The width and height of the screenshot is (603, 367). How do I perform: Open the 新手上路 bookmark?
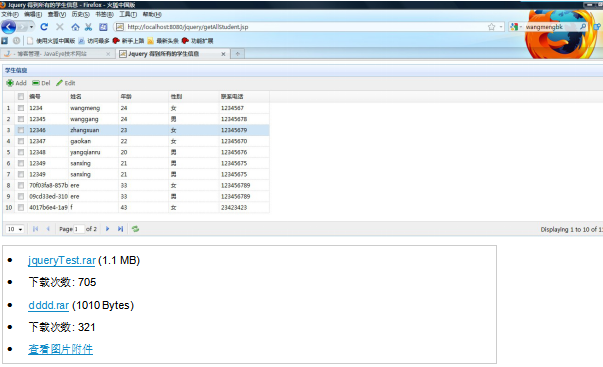click(x=128, y=41)
